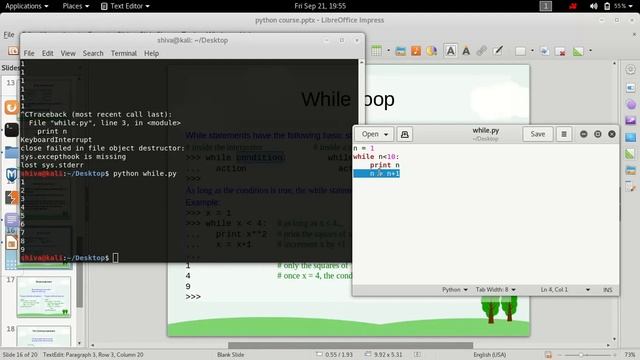This screenshot has width=640, height=360.
Task: Click document save status icon in status bar
Action: (548, 355)
